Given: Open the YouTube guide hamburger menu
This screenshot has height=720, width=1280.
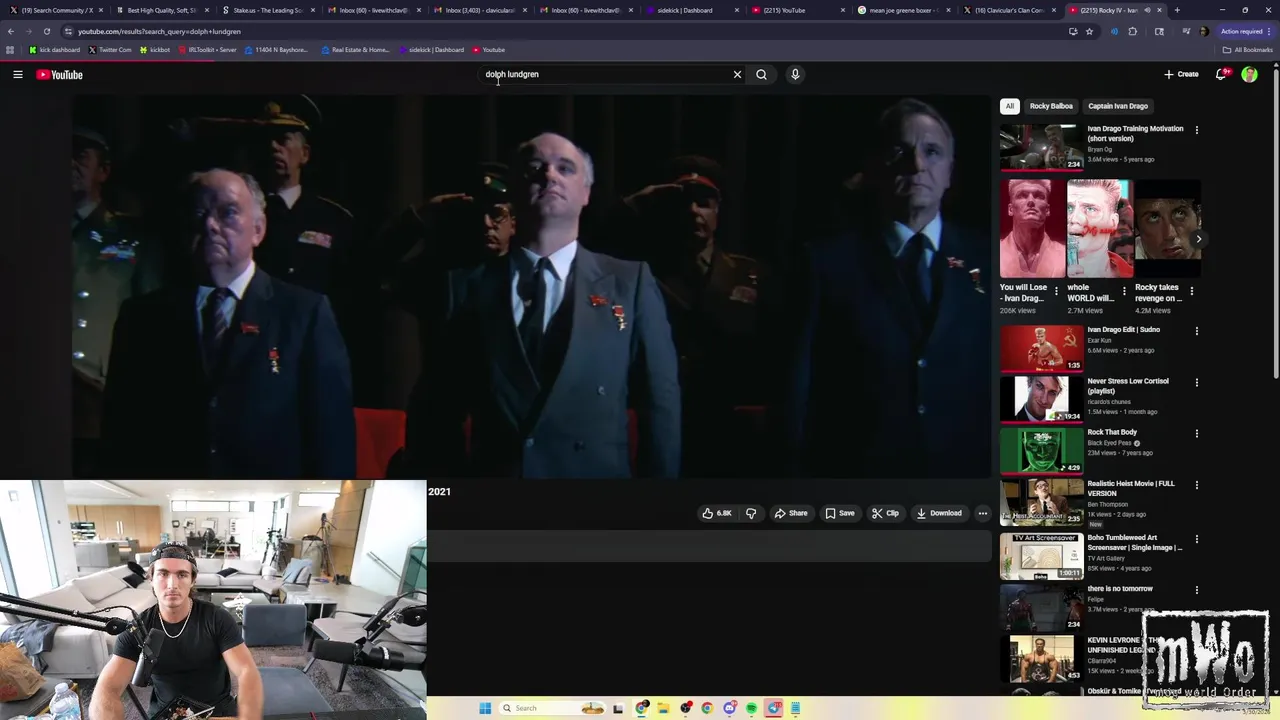Looking at the screenshot, I should 18,74.
